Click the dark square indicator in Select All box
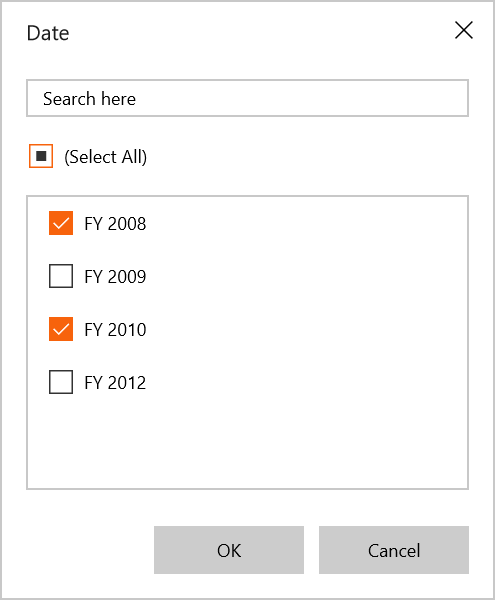The height and width of the screenshot is (600, 495). click(41, 156)
